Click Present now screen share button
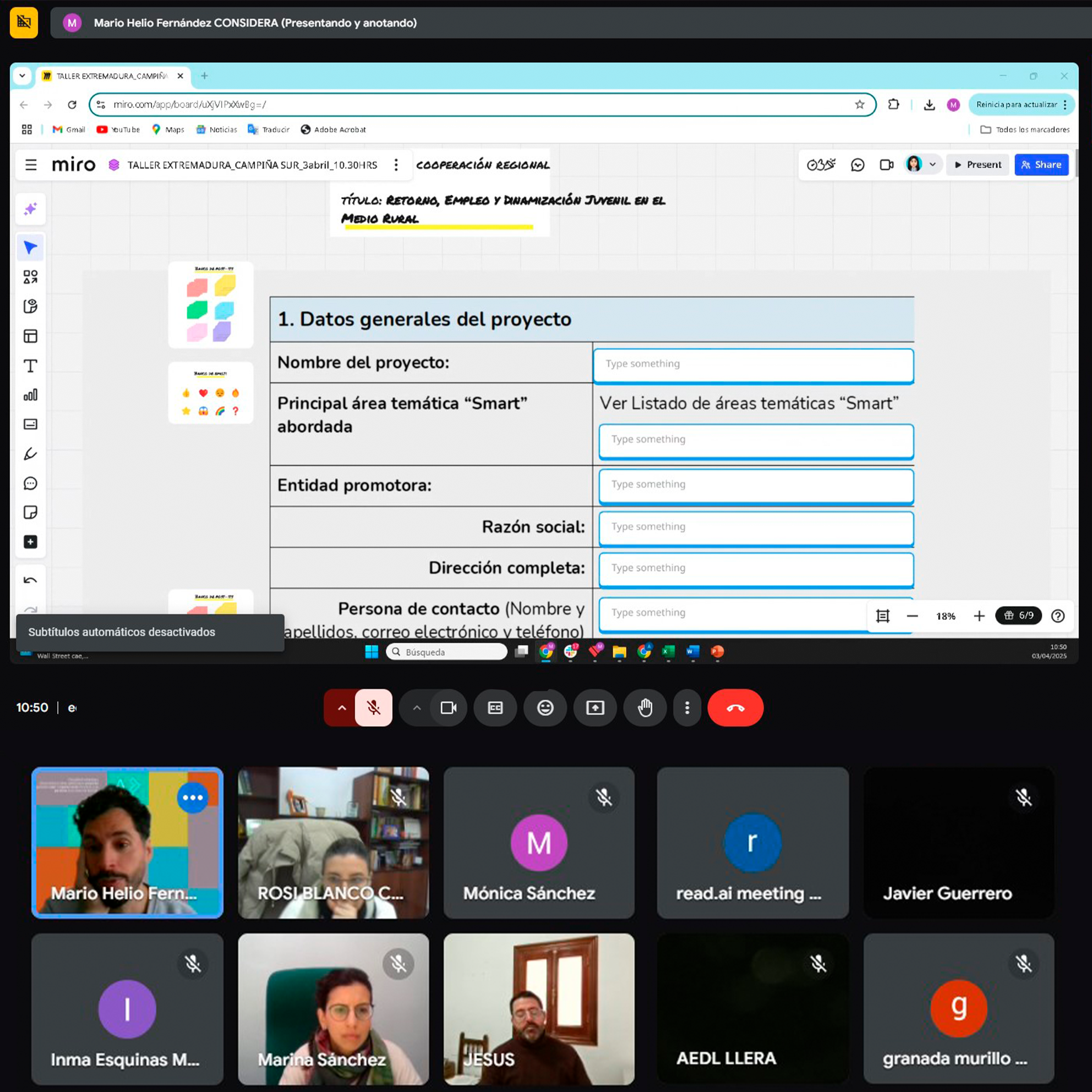This screenshot has width=1092, height=1092. 595,708
